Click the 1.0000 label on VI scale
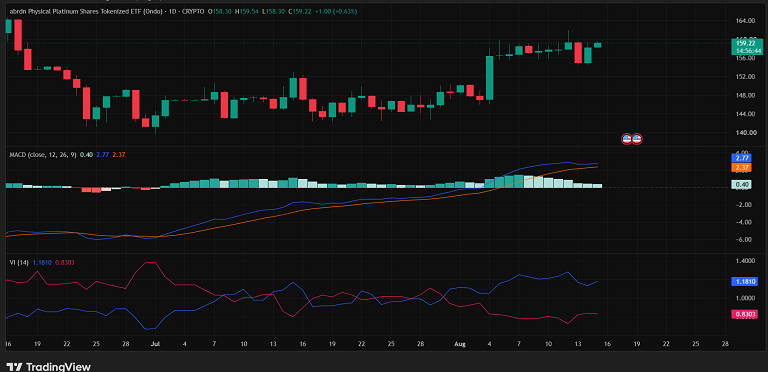 (744, 298)
